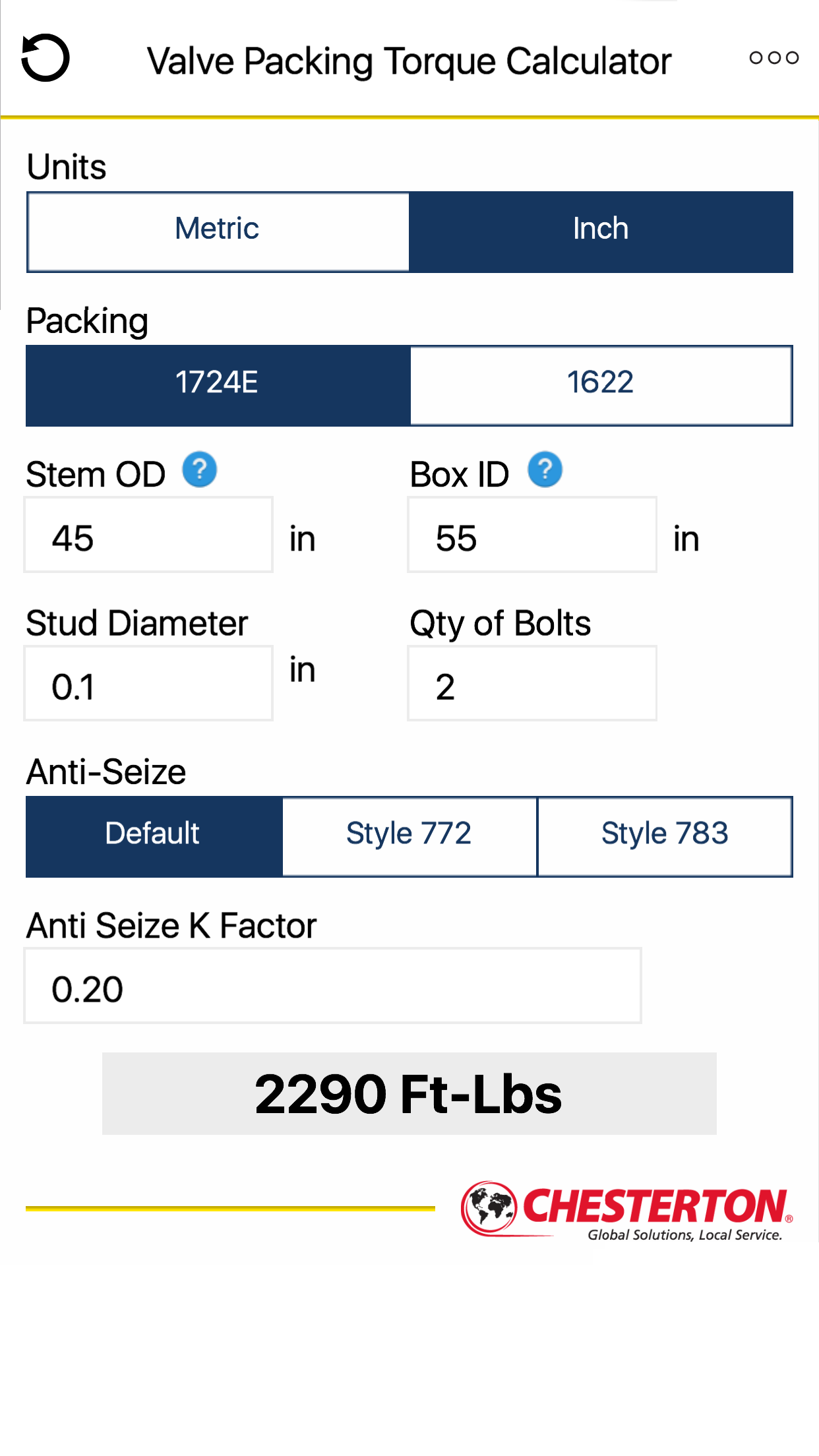Viewport: 819px width, 1456px height.
Task: Click the Box ID question mark icon
Action: click(545, 470)
